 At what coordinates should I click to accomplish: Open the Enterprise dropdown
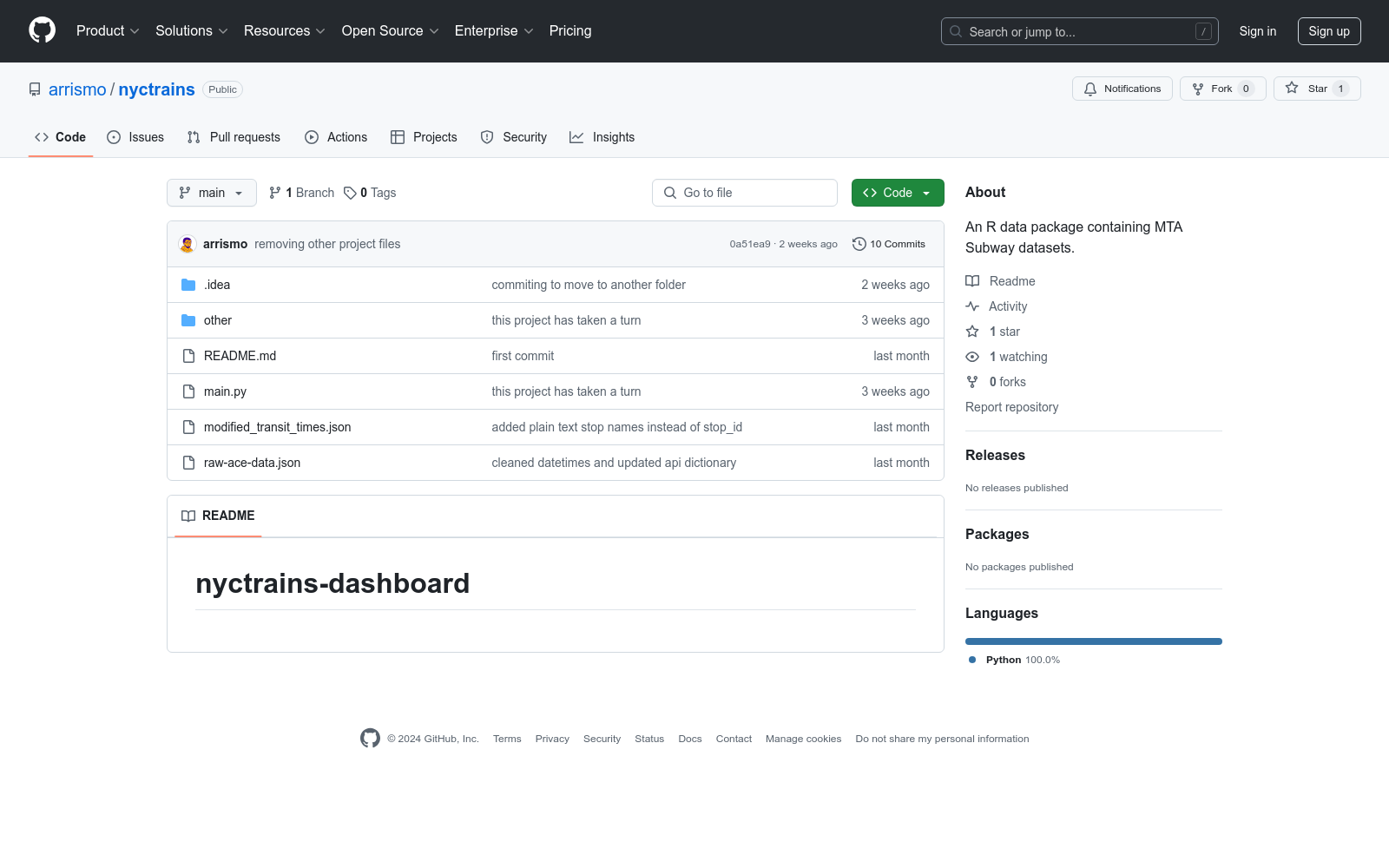click(494, 31)
